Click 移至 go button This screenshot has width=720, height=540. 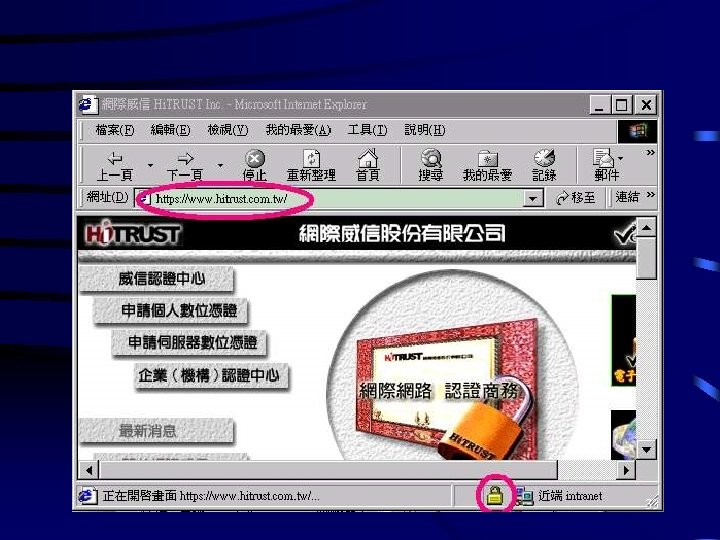pos(575,198)
